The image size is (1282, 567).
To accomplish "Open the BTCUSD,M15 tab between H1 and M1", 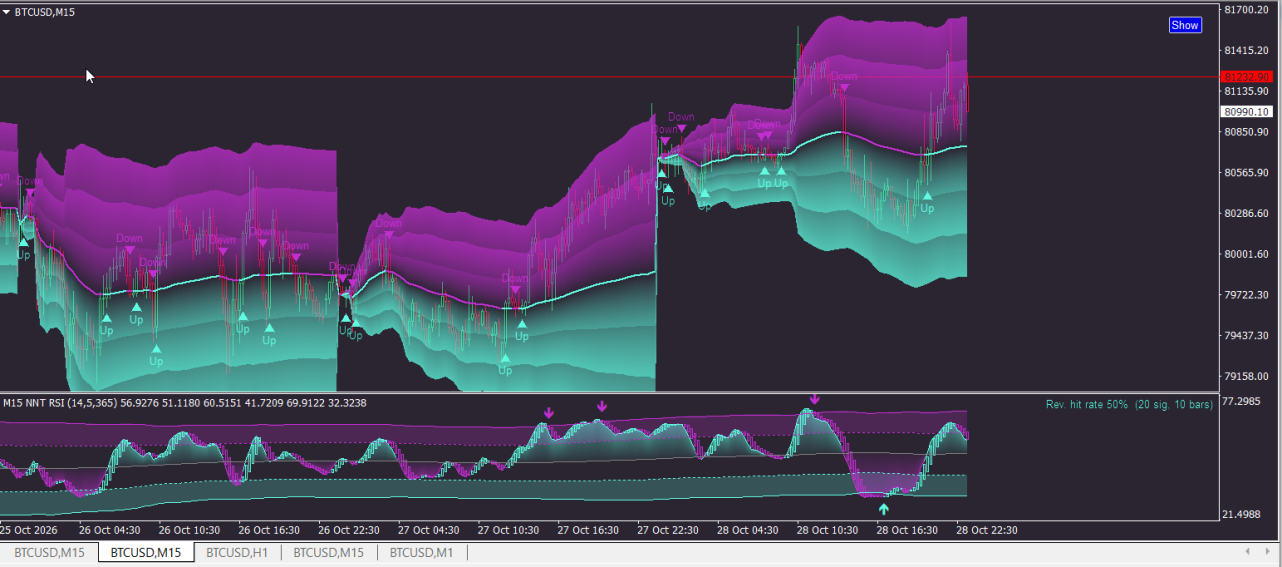I will [328, 552].
